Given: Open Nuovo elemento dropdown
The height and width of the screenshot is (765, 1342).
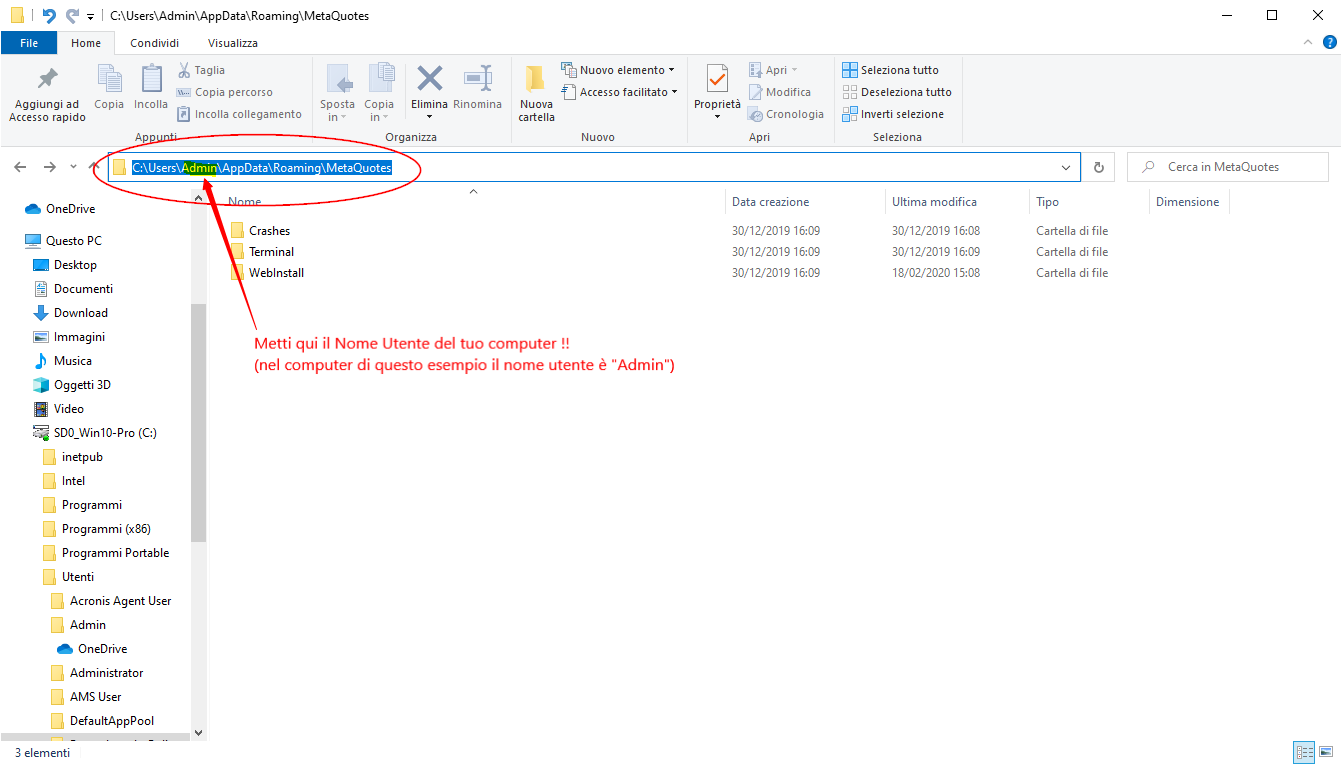Looking at the screenshot, I should click(x=618, y=70).
